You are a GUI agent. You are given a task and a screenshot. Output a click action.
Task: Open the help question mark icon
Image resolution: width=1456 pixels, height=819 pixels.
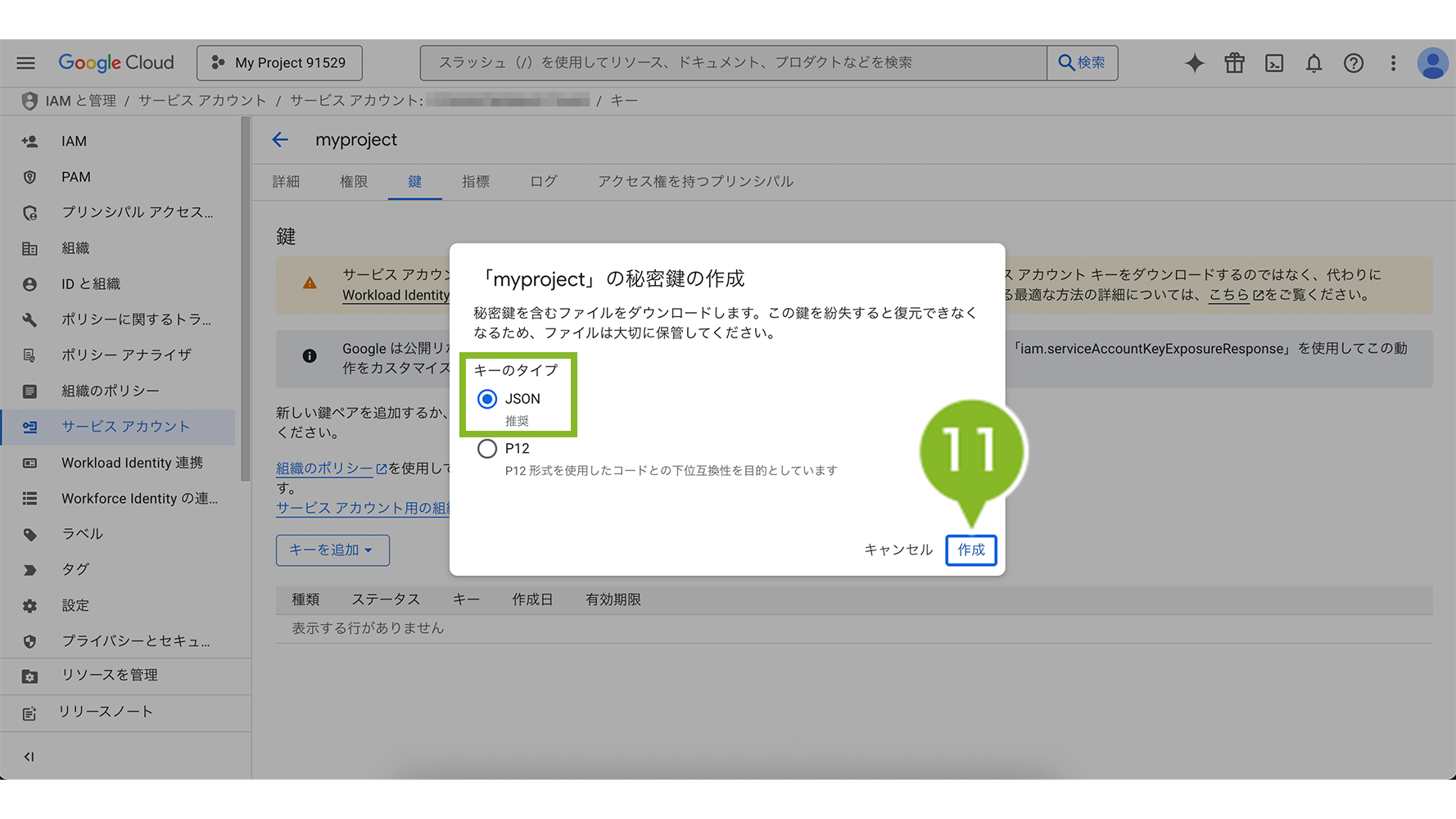pyautogui.click(x=1354, y=63)
